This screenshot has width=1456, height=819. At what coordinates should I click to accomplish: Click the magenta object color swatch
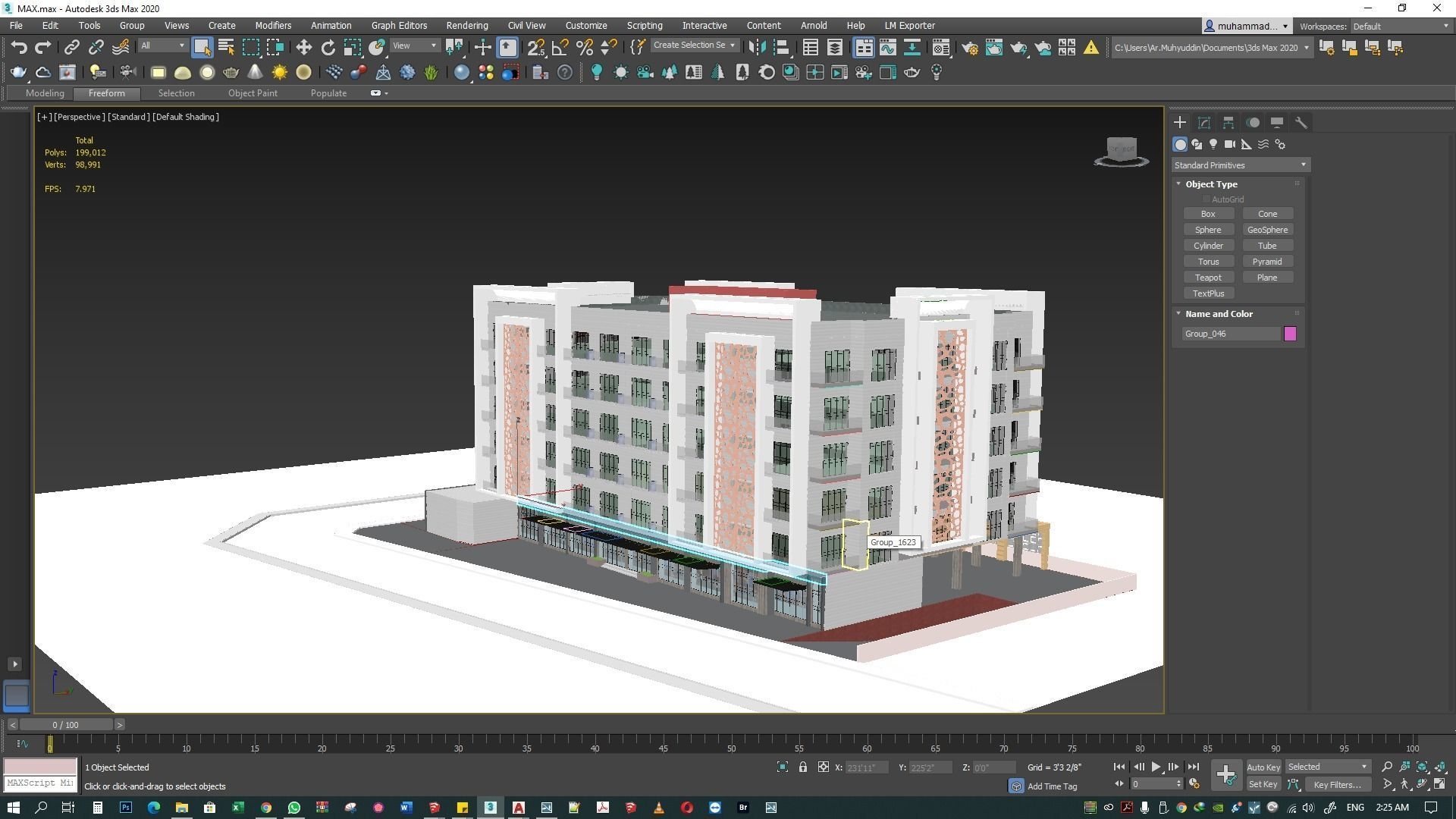pos(1290,334)
